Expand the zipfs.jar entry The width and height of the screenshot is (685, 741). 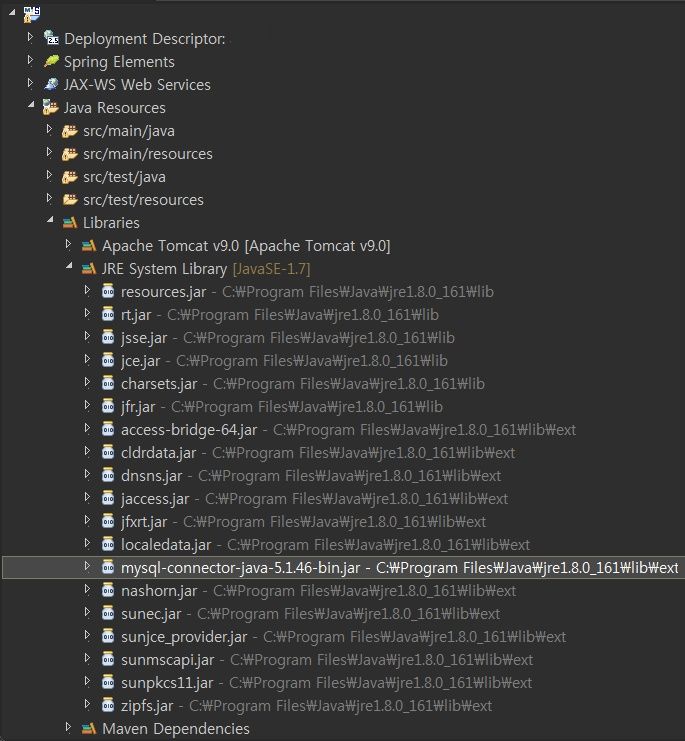(87, 703)
